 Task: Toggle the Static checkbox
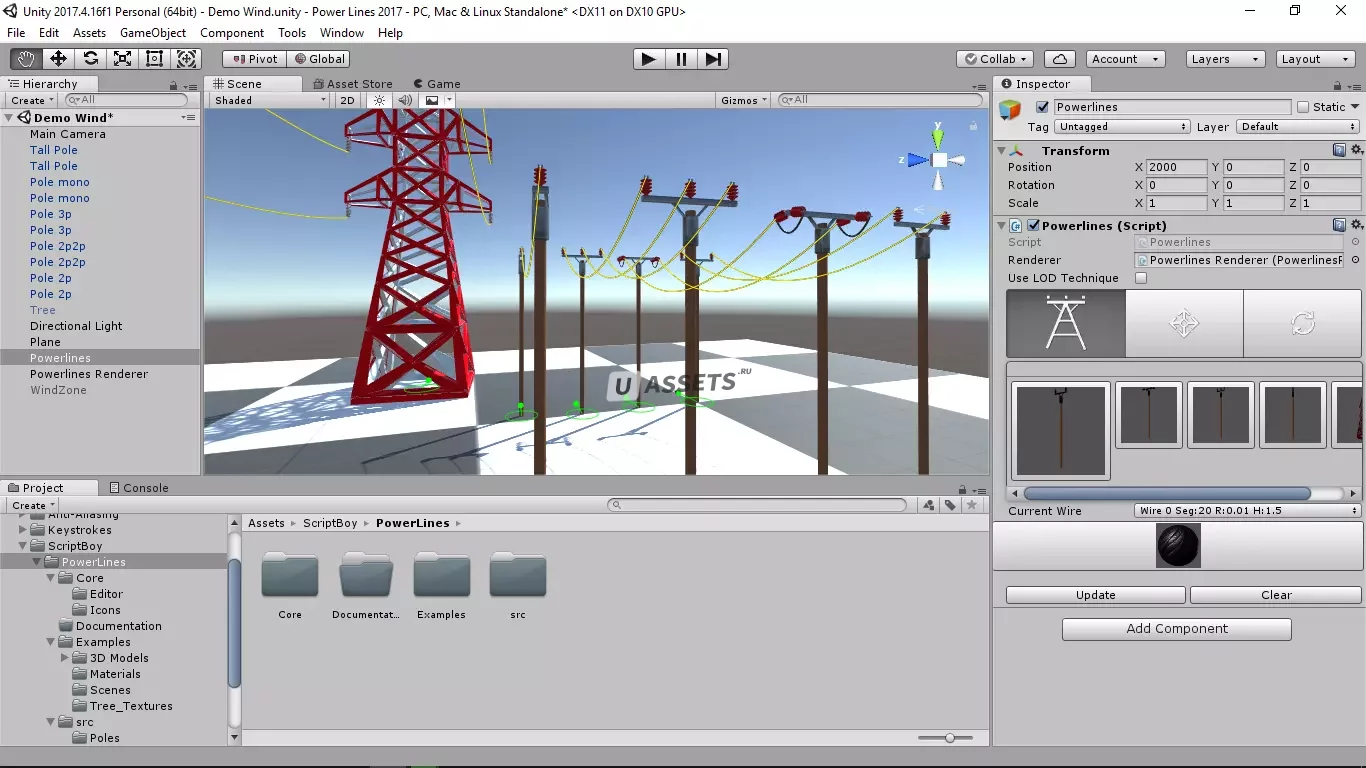(x=1303, y=107)
